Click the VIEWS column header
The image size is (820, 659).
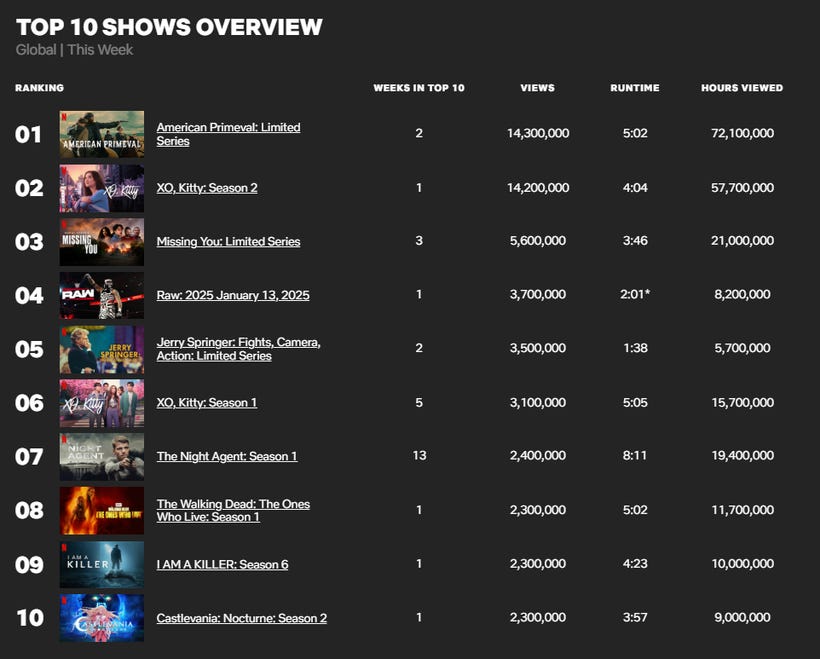(x=538, y=88)
